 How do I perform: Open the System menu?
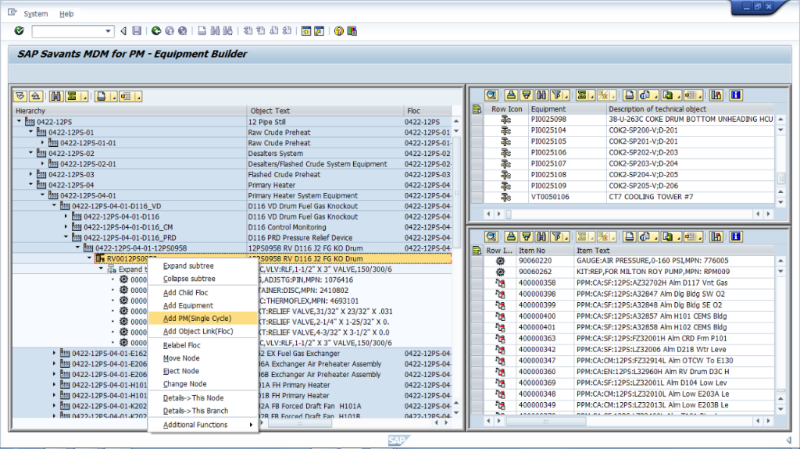[x=36, y=14]
